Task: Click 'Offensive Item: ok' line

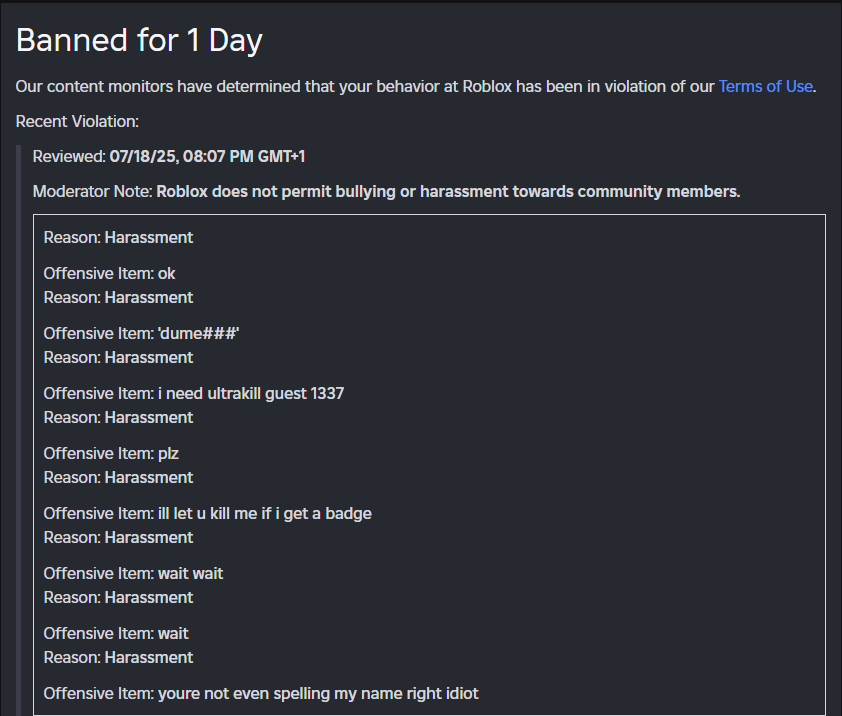Action: coord(110,273)
